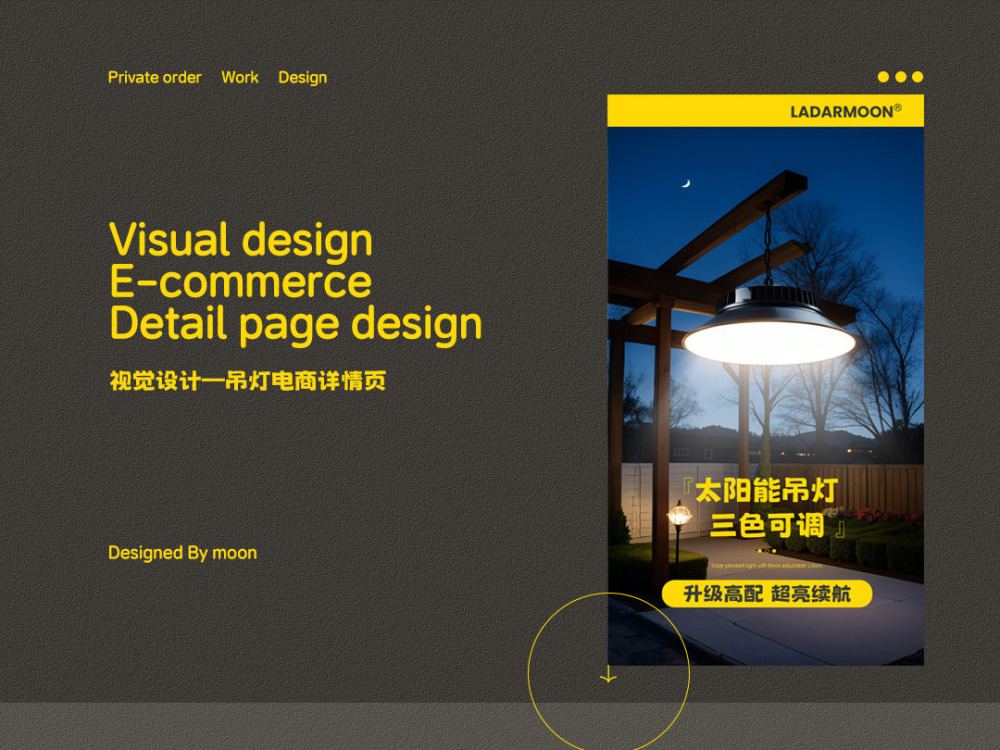
Task: Click the Detail page design headline
Action: pos(296,324)
